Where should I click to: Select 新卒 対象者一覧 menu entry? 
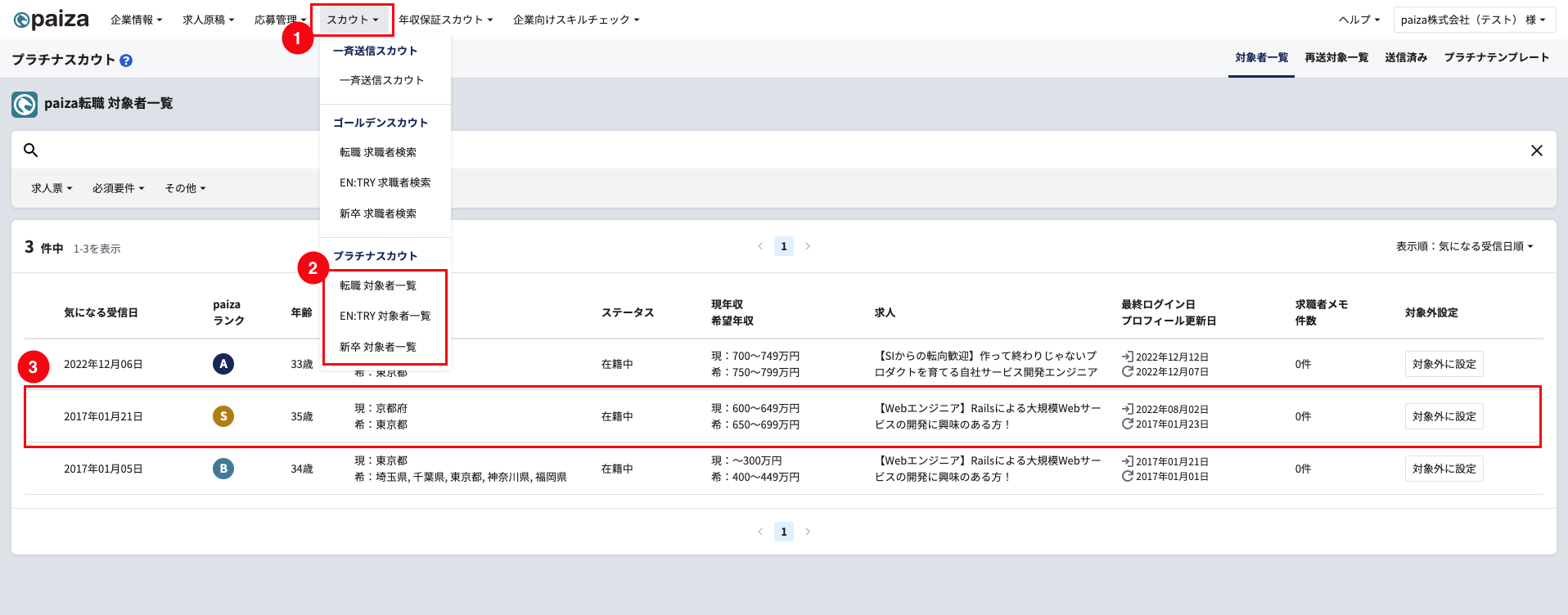(x=378, y=347)
